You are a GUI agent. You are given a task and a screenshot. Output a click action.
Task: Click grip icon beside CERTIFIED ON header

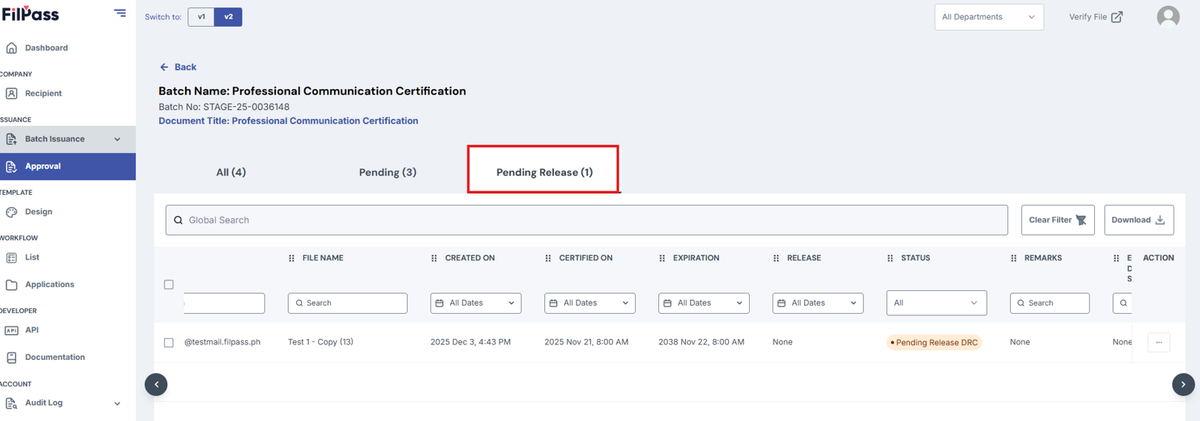coord(548,258)
